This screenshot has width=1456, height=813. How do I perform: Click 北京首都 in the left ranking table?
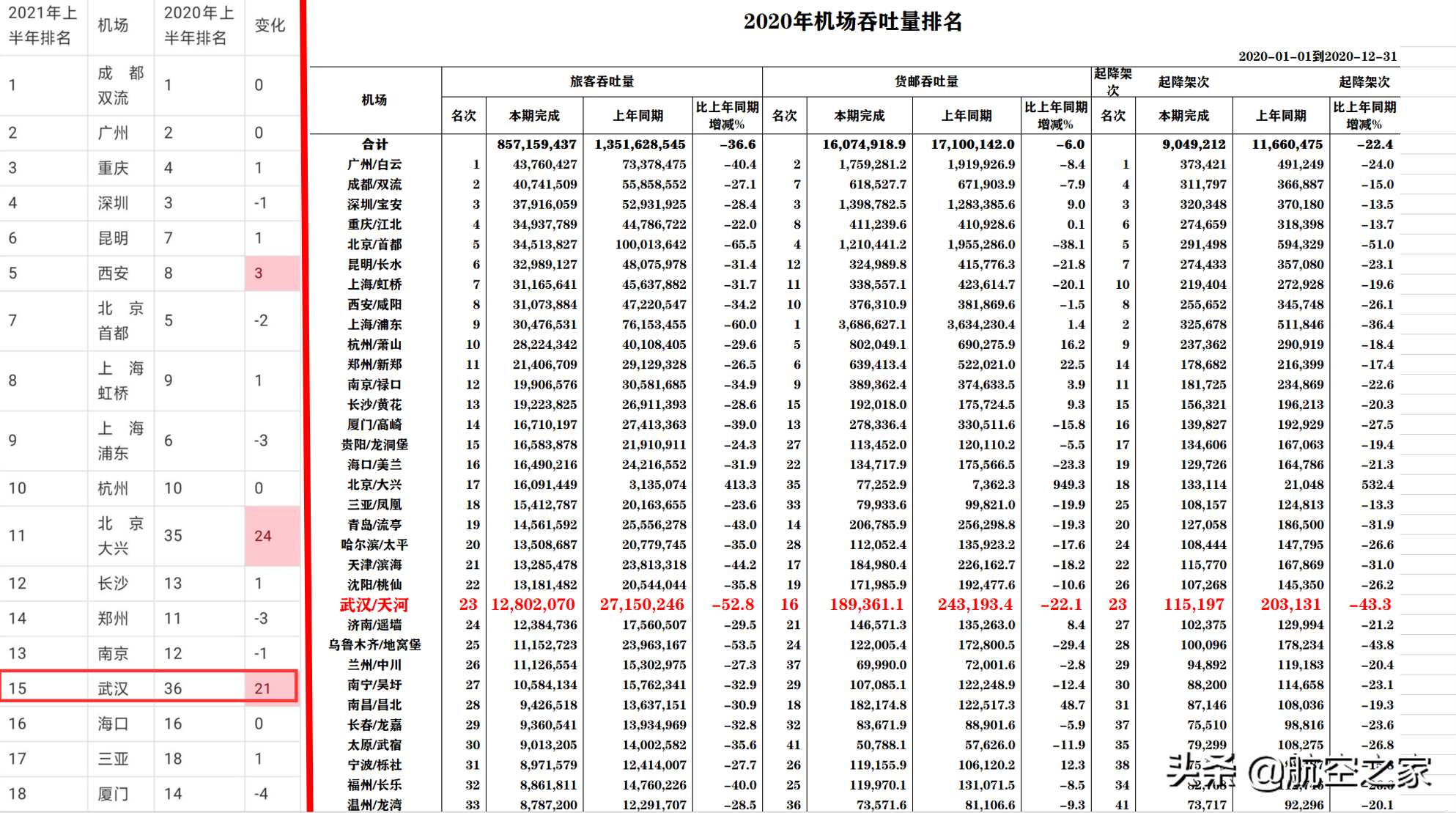pos(122,321)
